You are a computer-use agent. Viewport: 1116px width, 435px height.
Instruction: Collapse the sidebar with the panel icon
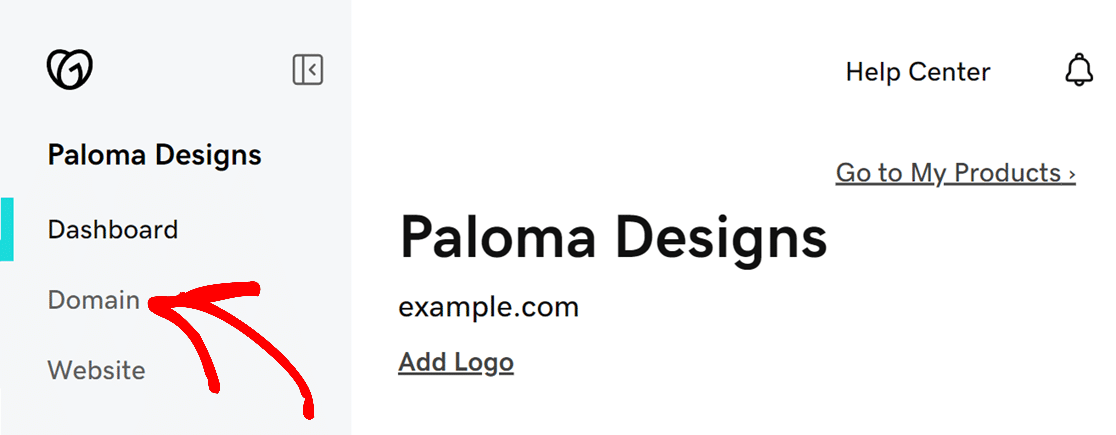pos(308,70)
